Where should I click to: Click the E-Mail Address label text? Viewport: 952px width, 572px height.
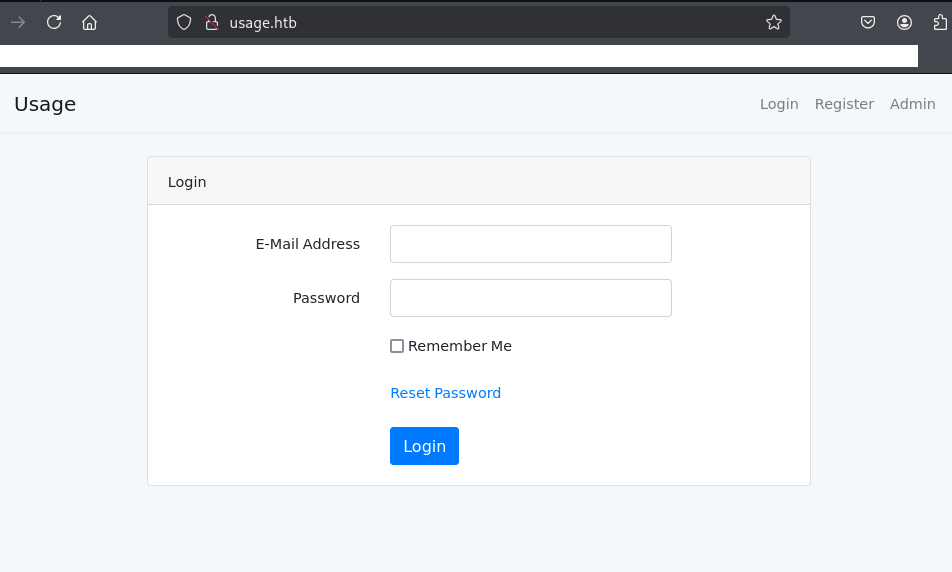click(307, 244)
